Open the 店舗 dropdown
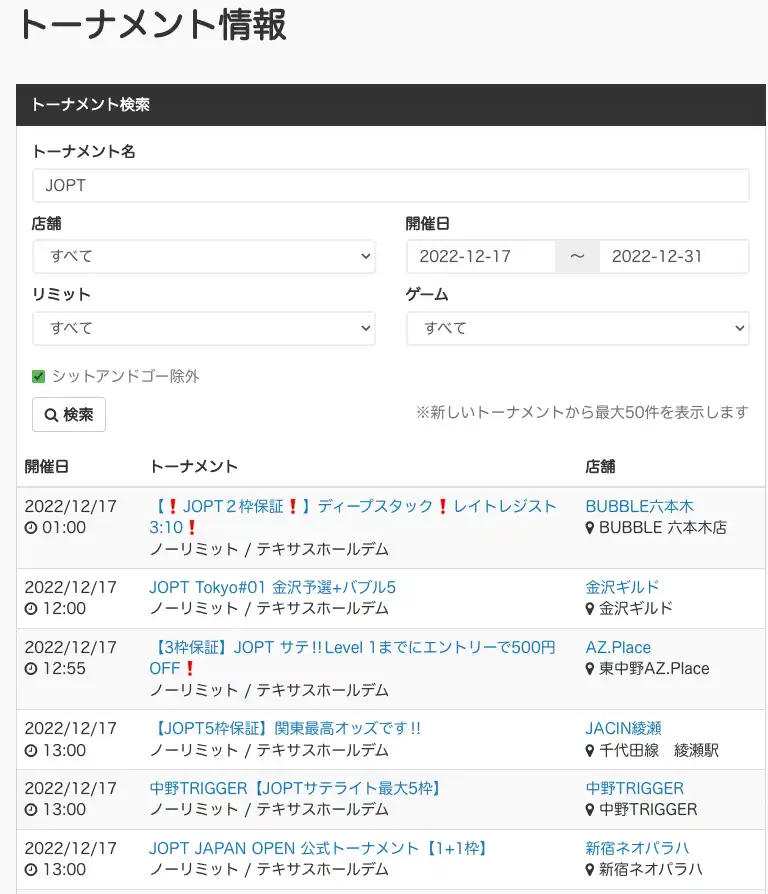Viewport: 768px width, 894px height. 204,257
